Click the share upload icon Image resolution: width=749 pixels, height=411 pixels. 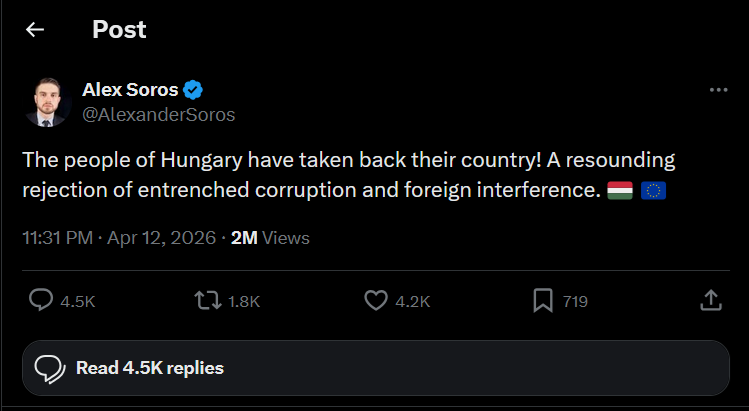[x=710, y=300]
